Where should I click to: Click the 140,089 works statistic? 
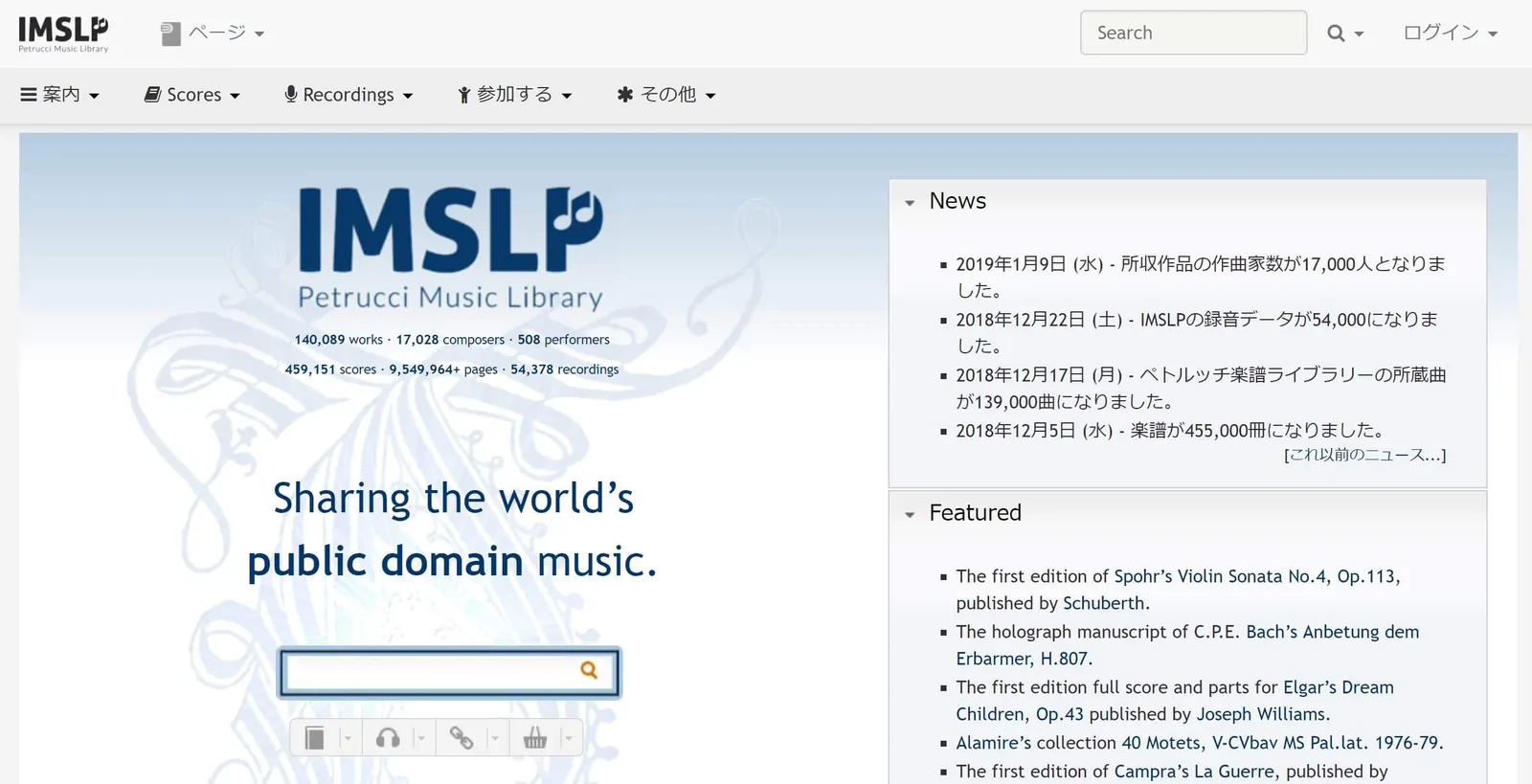point(338,340)
